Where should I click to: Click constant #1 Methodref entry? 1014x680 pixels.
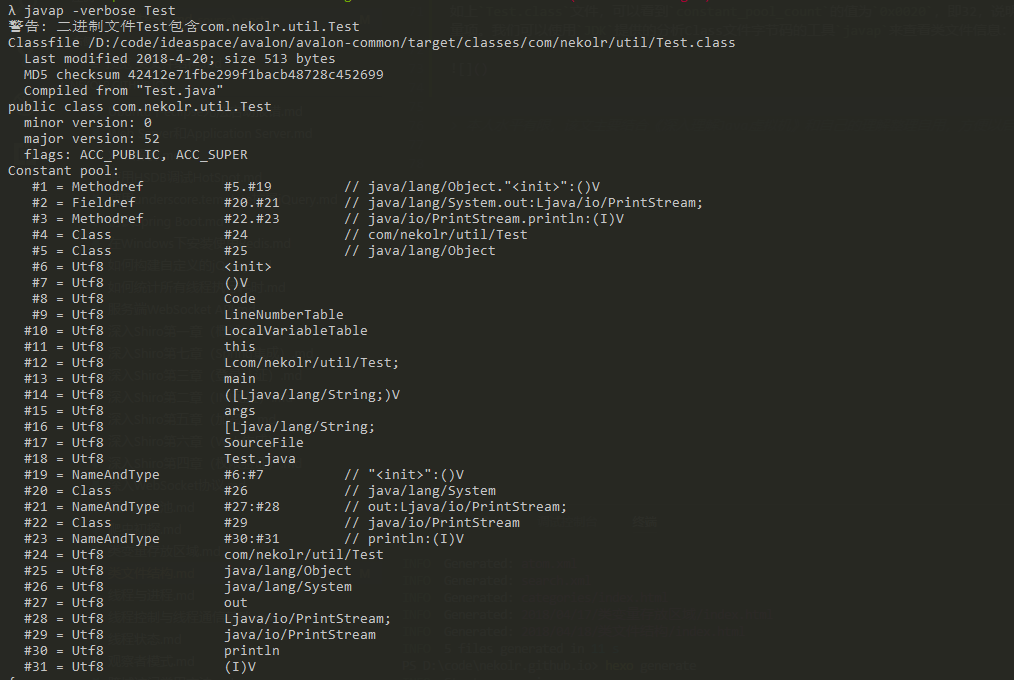pos(316,187)
